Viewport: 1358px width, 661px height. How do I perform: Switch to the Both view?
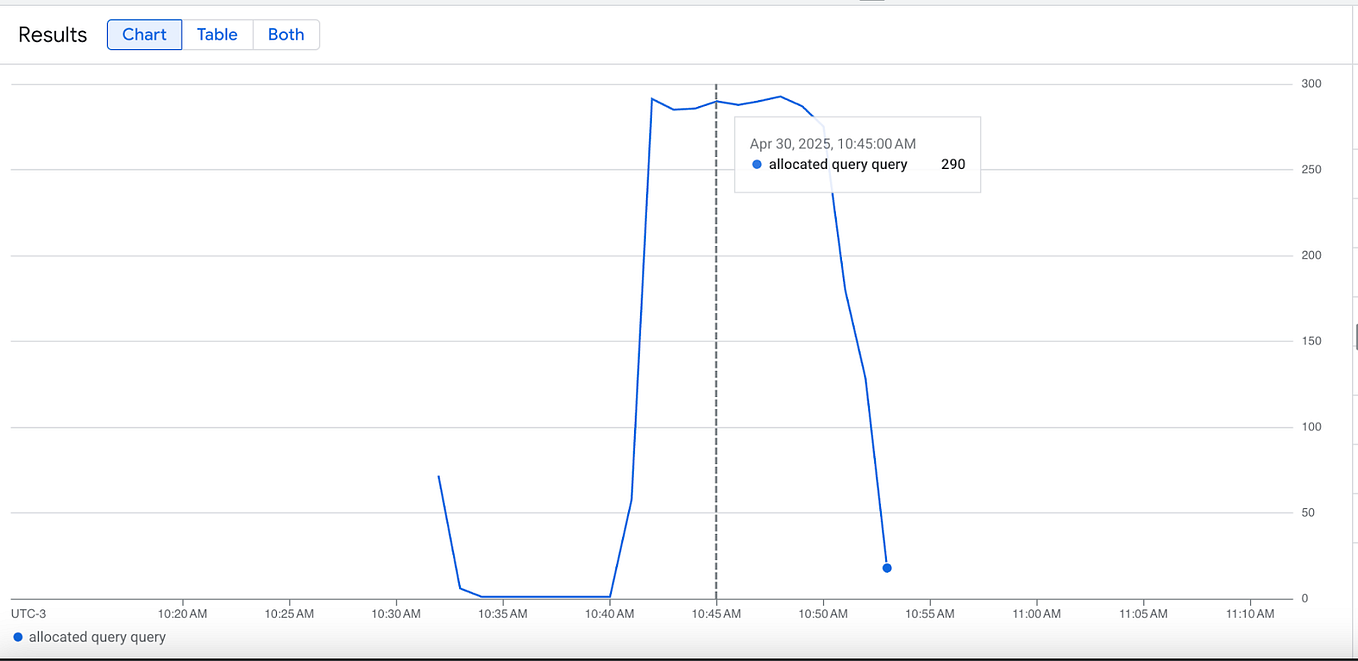coord(286,34)
